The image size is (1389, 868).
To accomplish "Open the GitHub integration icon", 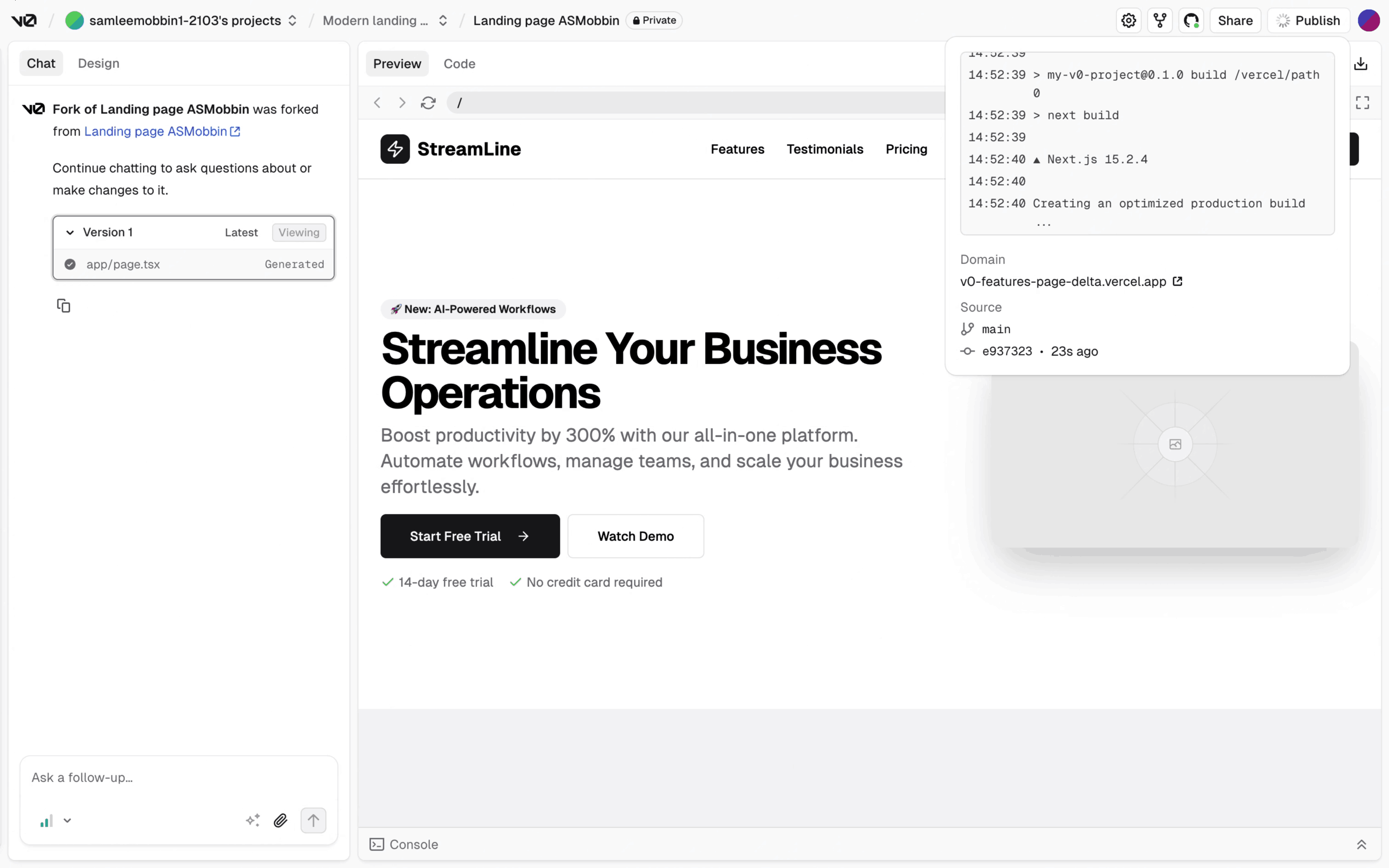I will [1191, 21].
